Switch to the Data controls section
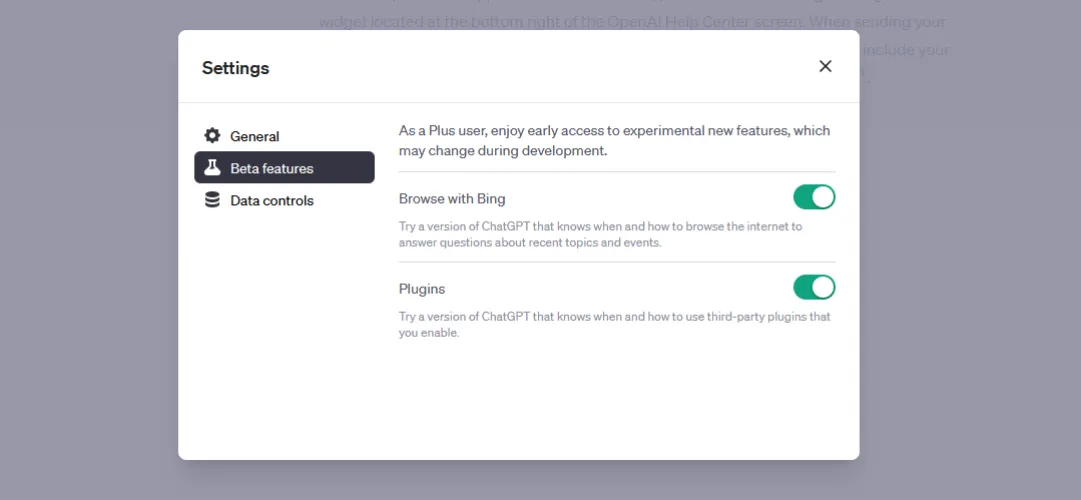This screenshot has width=1081, height=500. (271, 200)
